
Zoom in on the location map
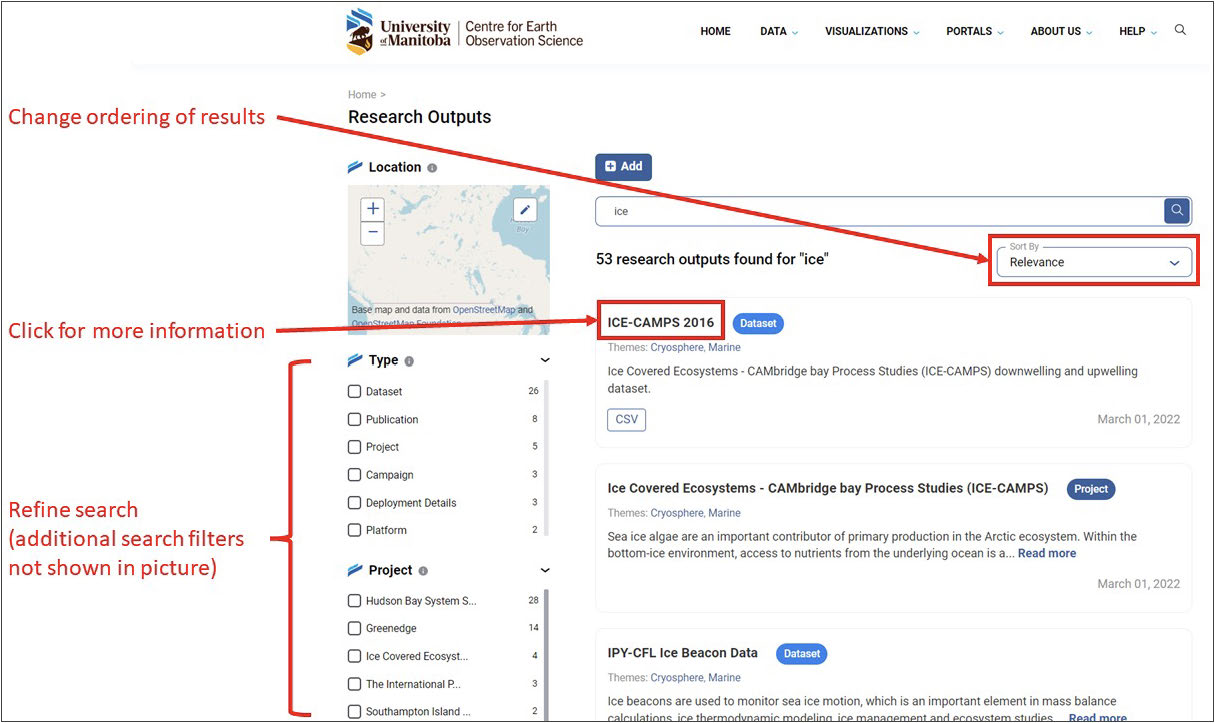click(372, 209)
